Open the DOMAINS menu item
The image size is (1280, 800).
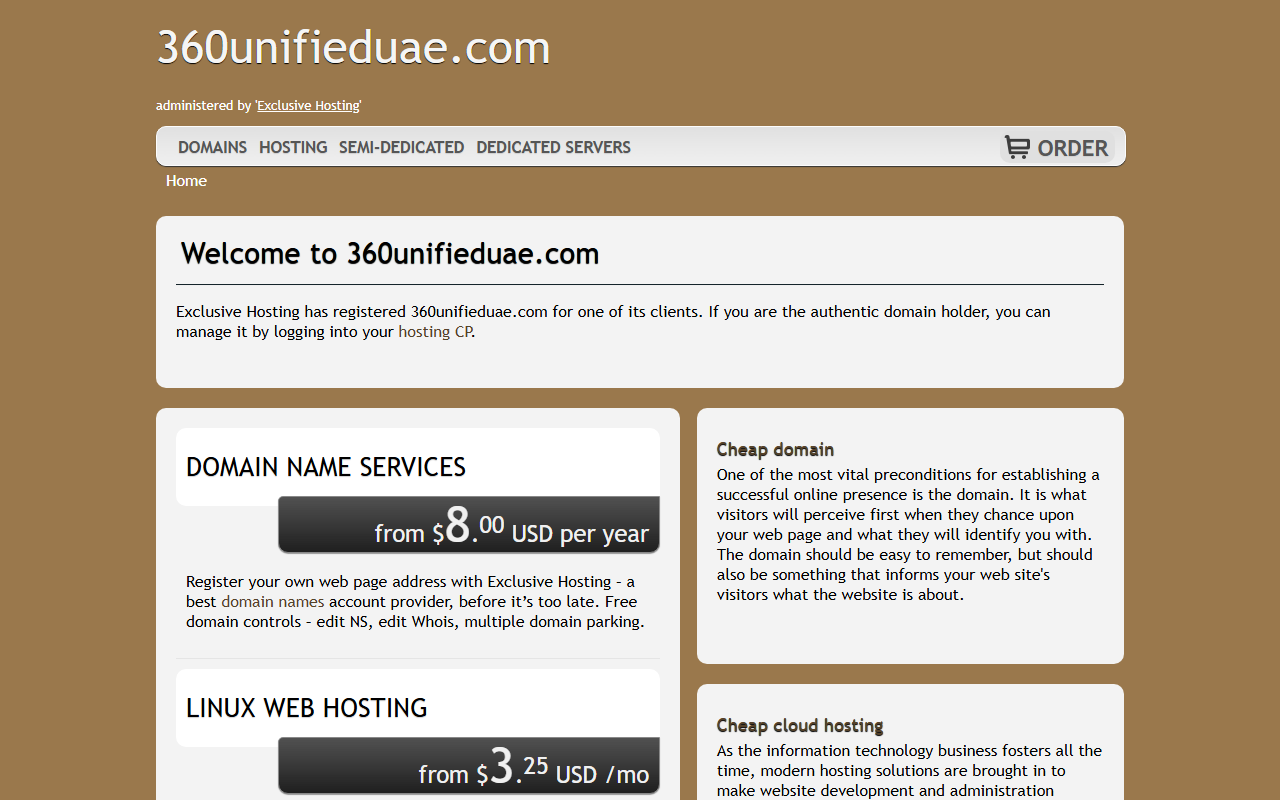[212, 147]
